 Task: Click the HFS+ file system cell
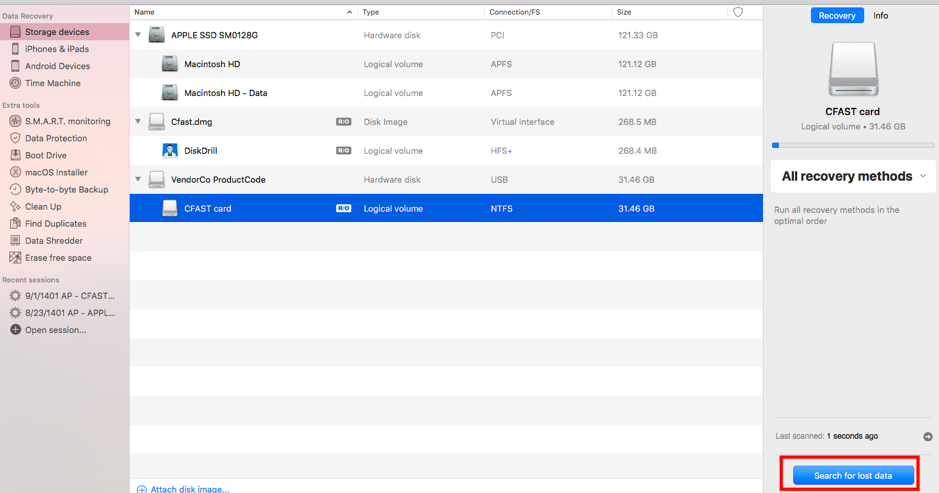pos(501,151)
